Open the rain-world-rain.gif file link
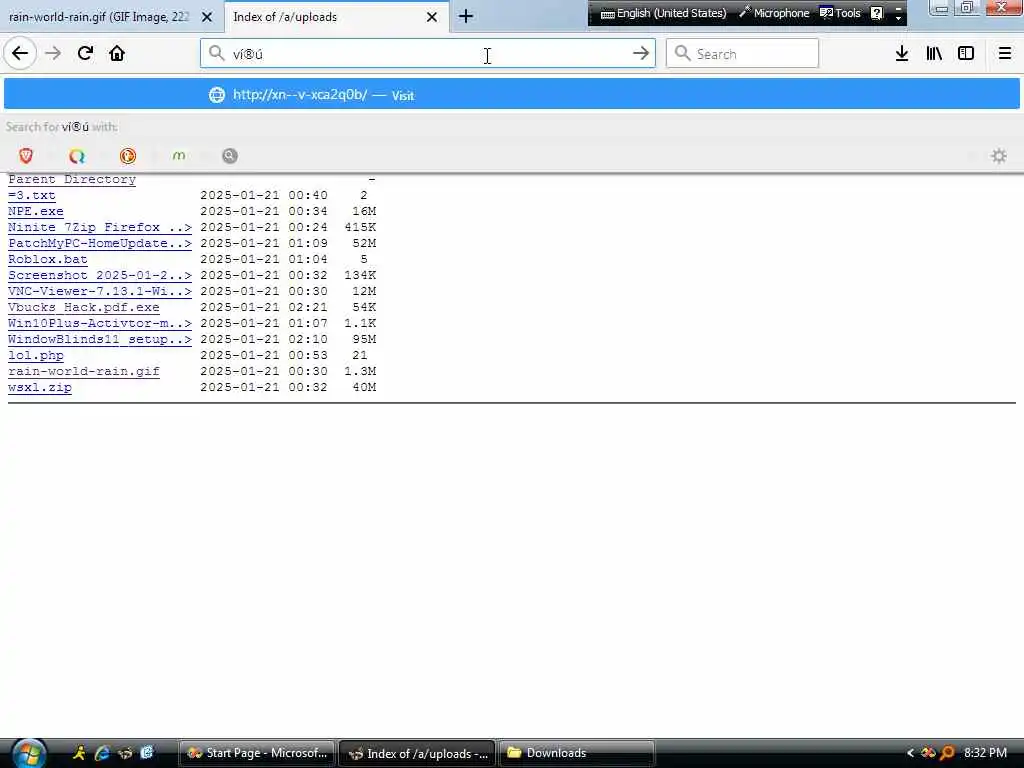1024x768 pixels. click(84, 371)
